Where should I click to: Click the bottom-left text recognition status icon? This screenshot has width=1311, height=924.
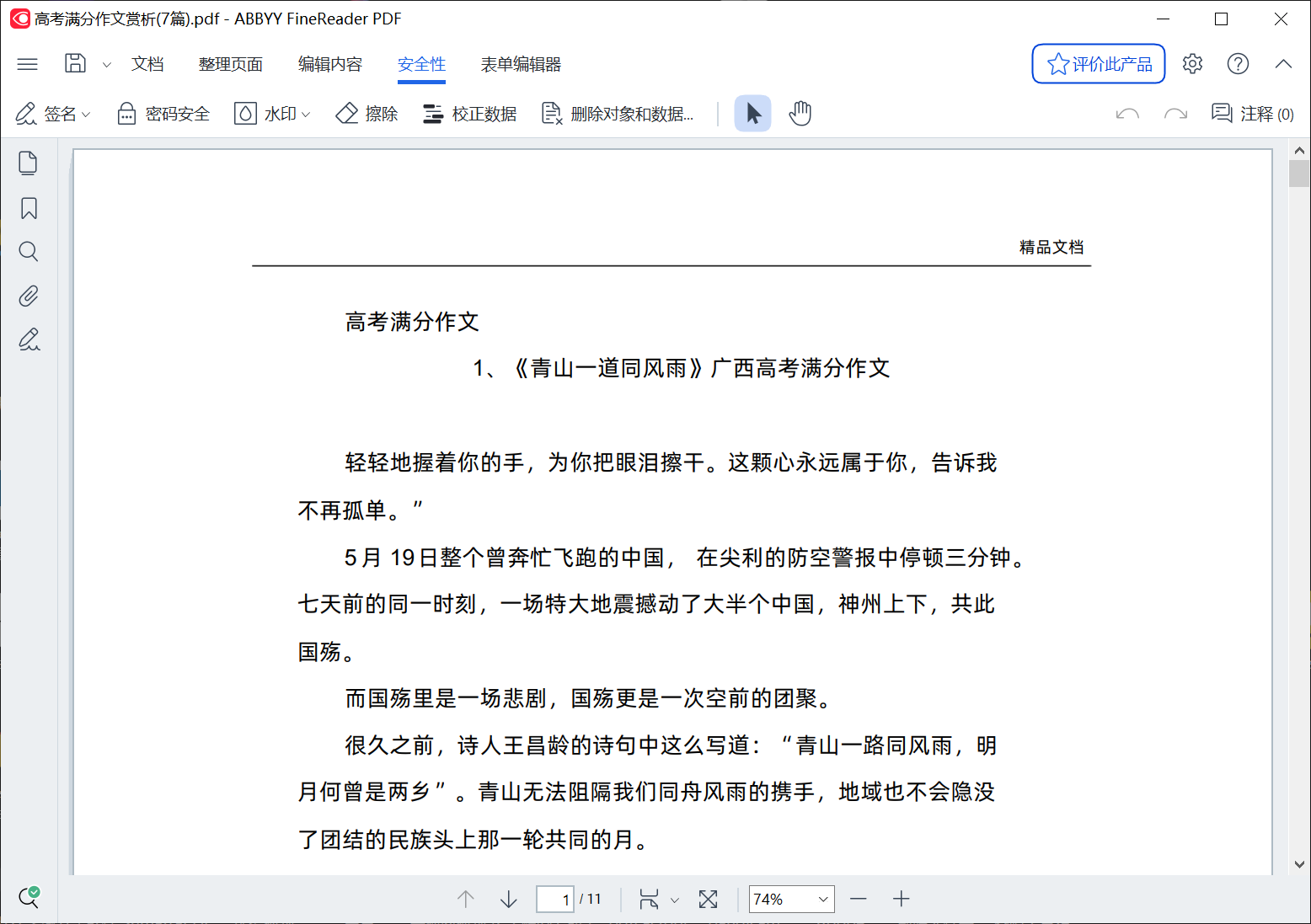(x=29, y=897)
